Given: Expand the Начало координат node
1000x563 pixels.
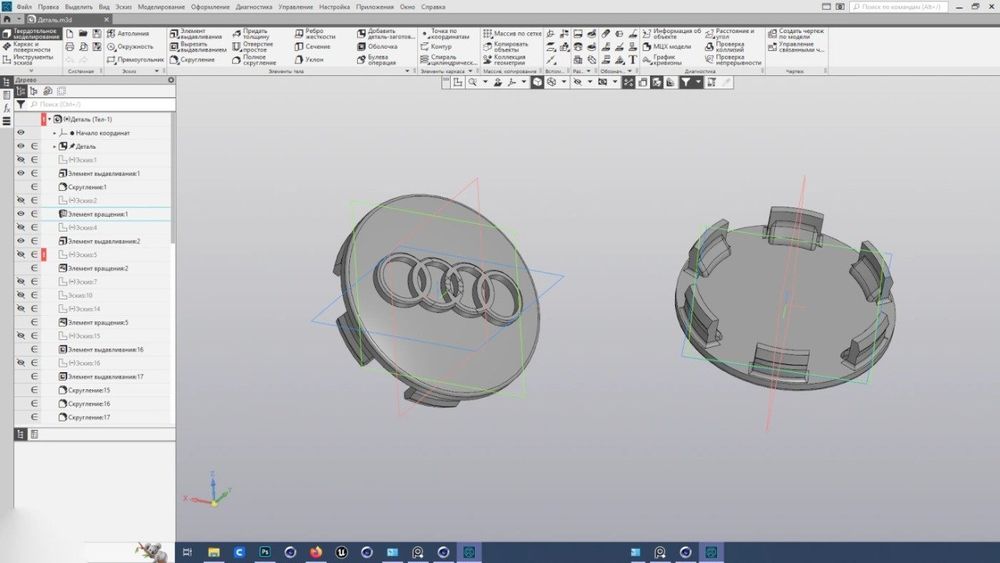Looking at the screenshot, I should click(54, 133).
